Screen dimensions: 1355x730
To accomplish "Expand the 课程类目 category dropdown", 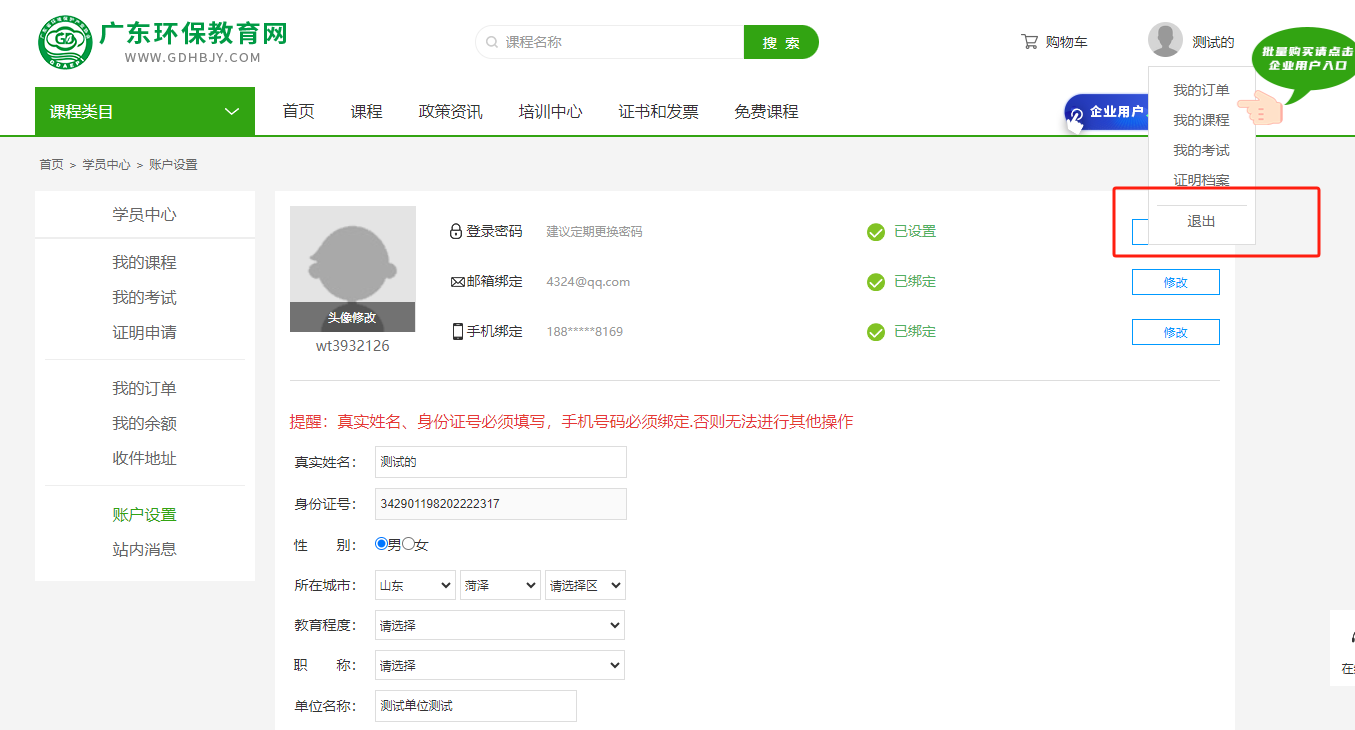I will 145,112.
